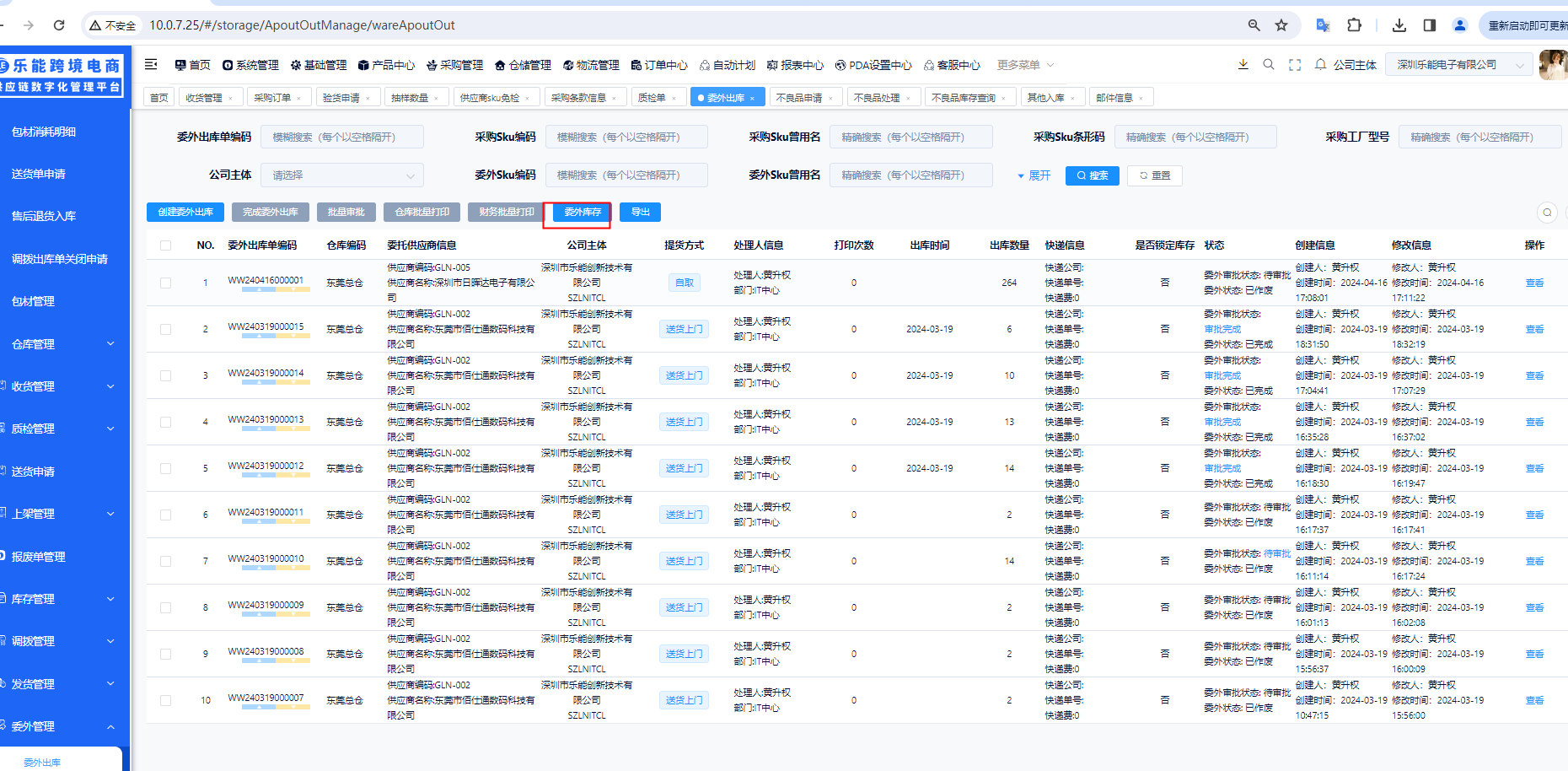Click the blue 搜索 button
Image resolution: width=1568 pixels, height=771 pixels.
pos(1093,175)
